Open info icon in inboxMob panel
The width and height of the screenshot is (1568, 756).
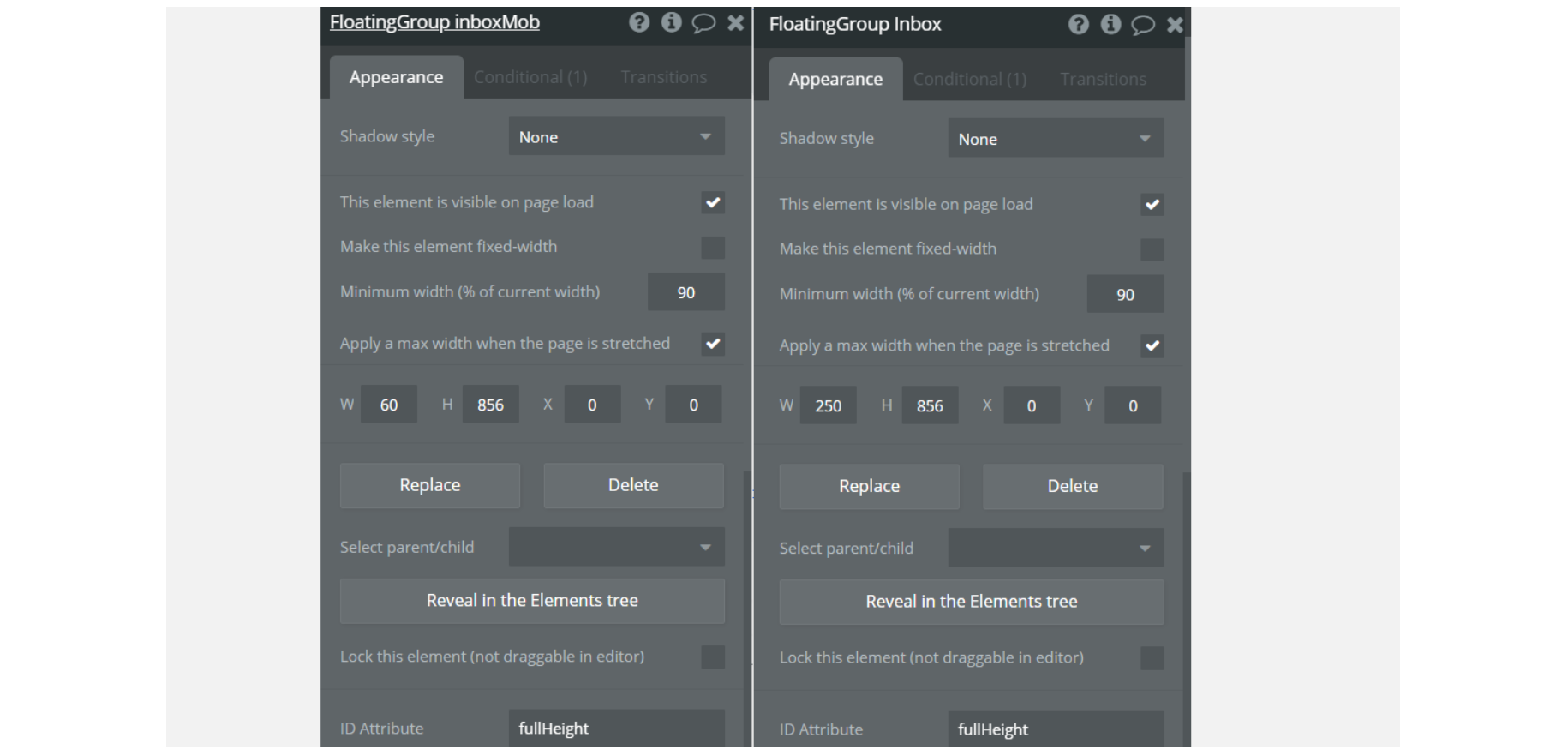tap(672, 22)
